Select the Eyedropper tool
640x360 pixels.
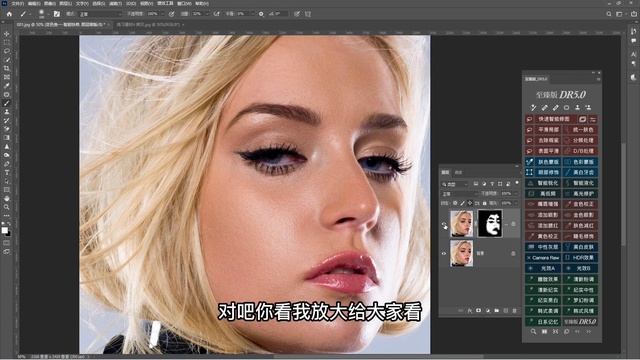tap(7, 86)
